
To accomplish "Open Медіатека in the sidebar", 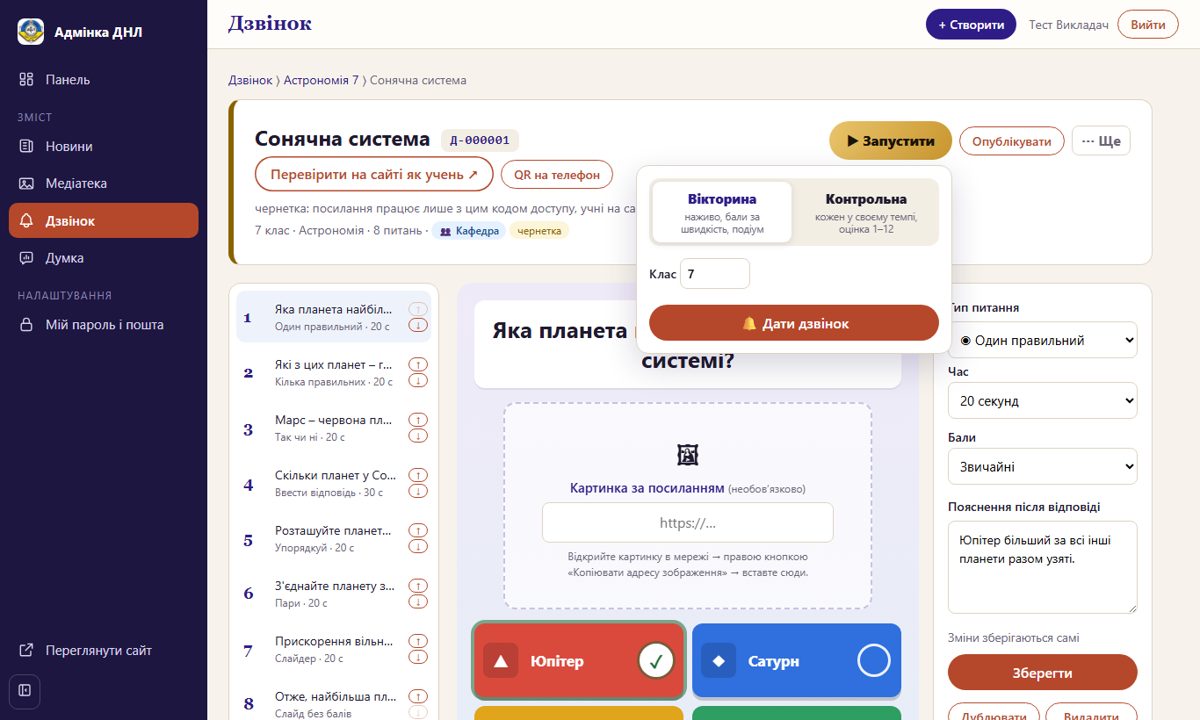I will (103, 183).
